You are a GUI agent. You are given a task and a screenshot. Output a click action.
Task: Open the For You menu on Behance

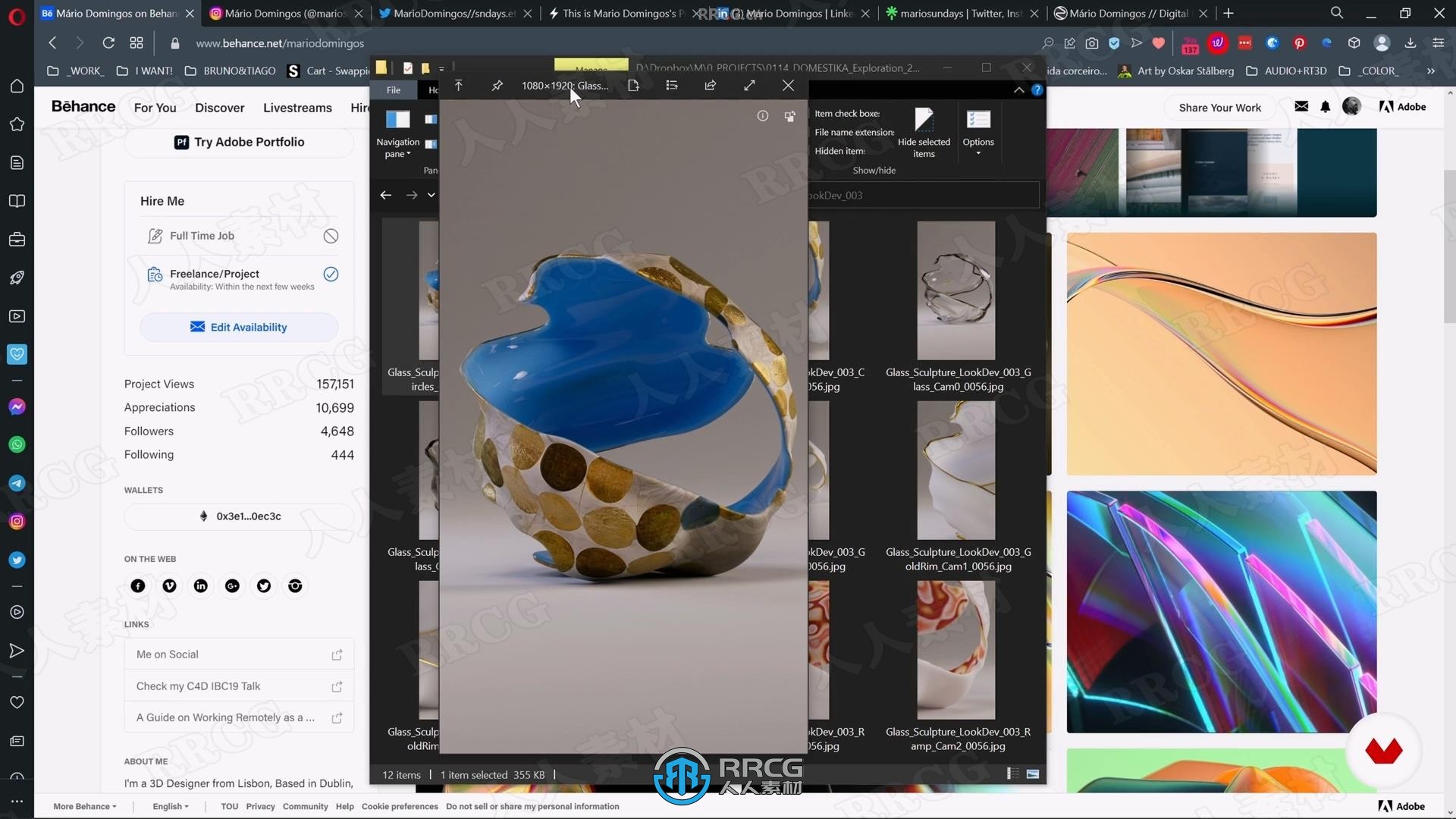[155, 108]
